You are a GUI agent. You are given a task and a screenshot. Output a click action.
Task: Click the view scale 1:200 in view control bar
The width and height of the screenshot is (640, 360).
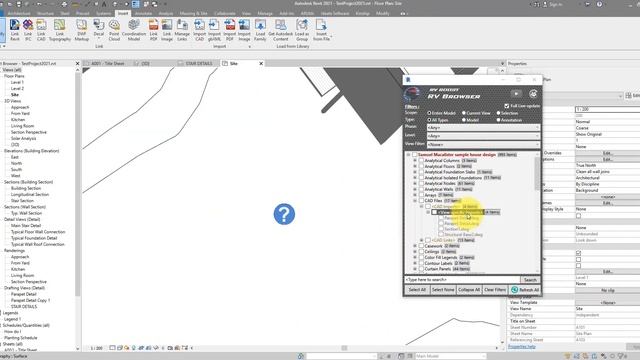point(96,348)
